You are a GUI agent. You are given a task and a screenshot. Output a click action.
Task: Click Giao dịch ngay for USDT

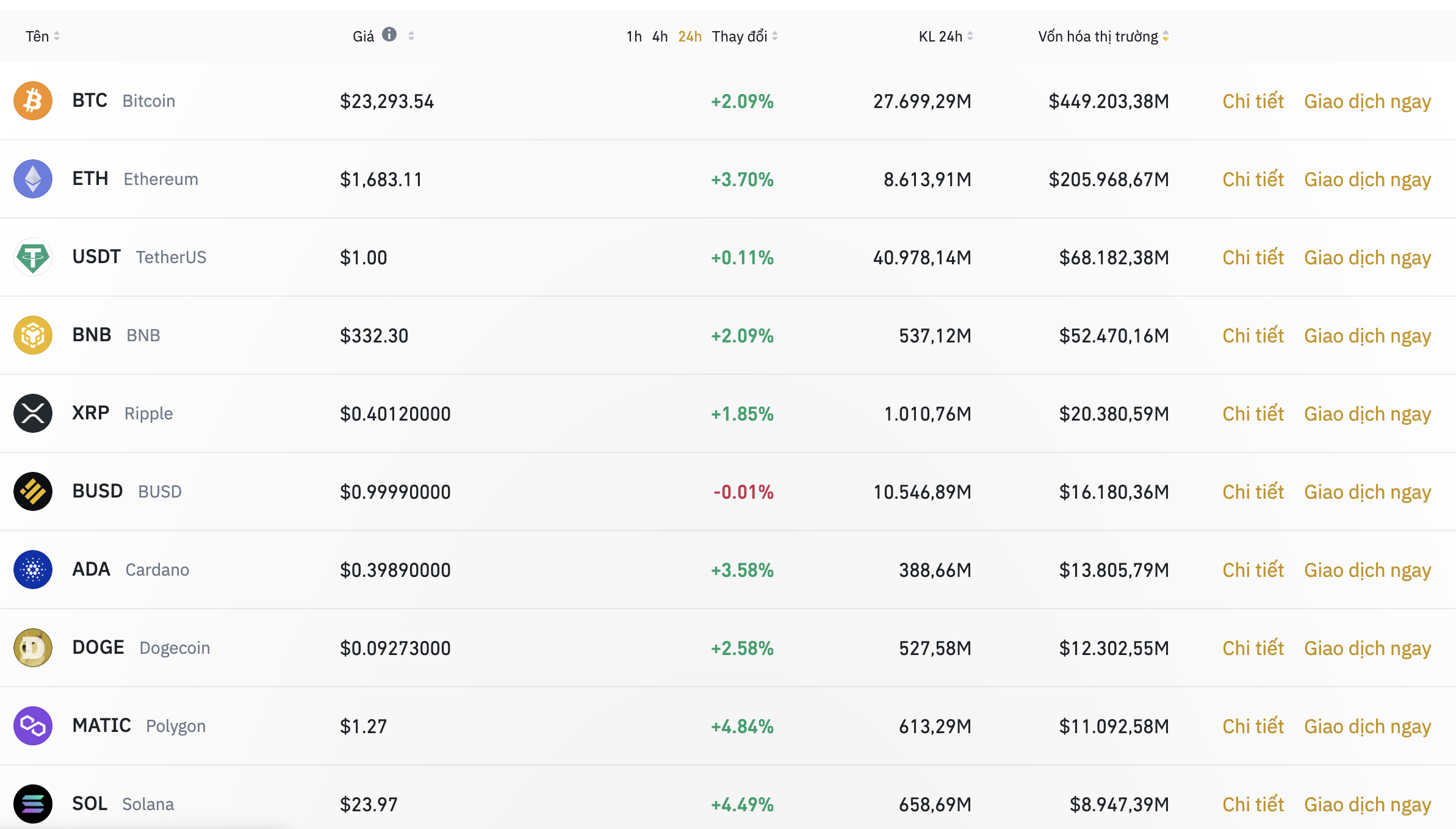1368,258
